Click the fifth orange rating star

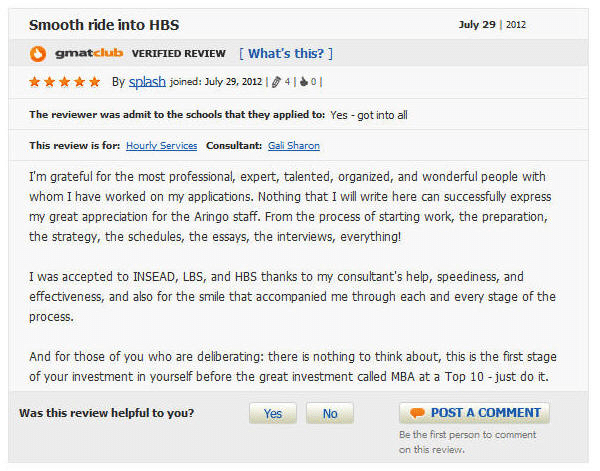[94, 82]
